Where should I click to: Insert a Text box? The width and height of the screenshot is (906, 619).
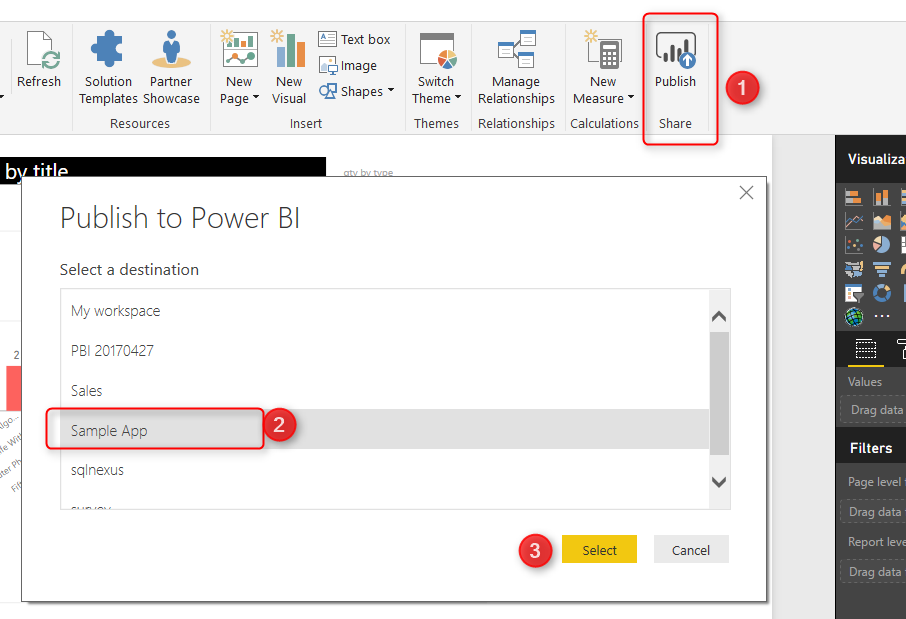[x=355, y=39]
